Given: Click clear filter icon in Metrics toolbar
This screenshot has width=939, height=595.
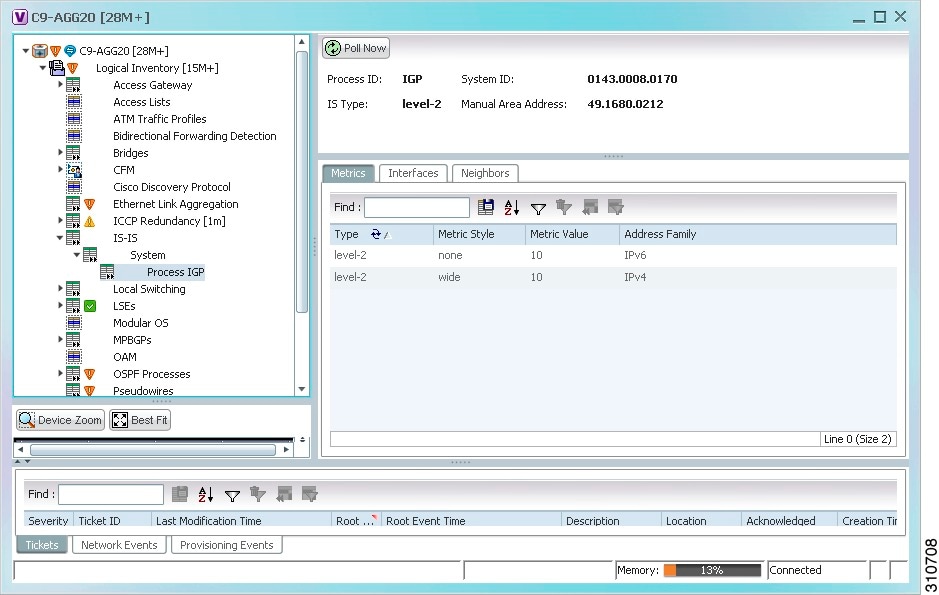Looking at the screenshot, I should tap(564, 207).
